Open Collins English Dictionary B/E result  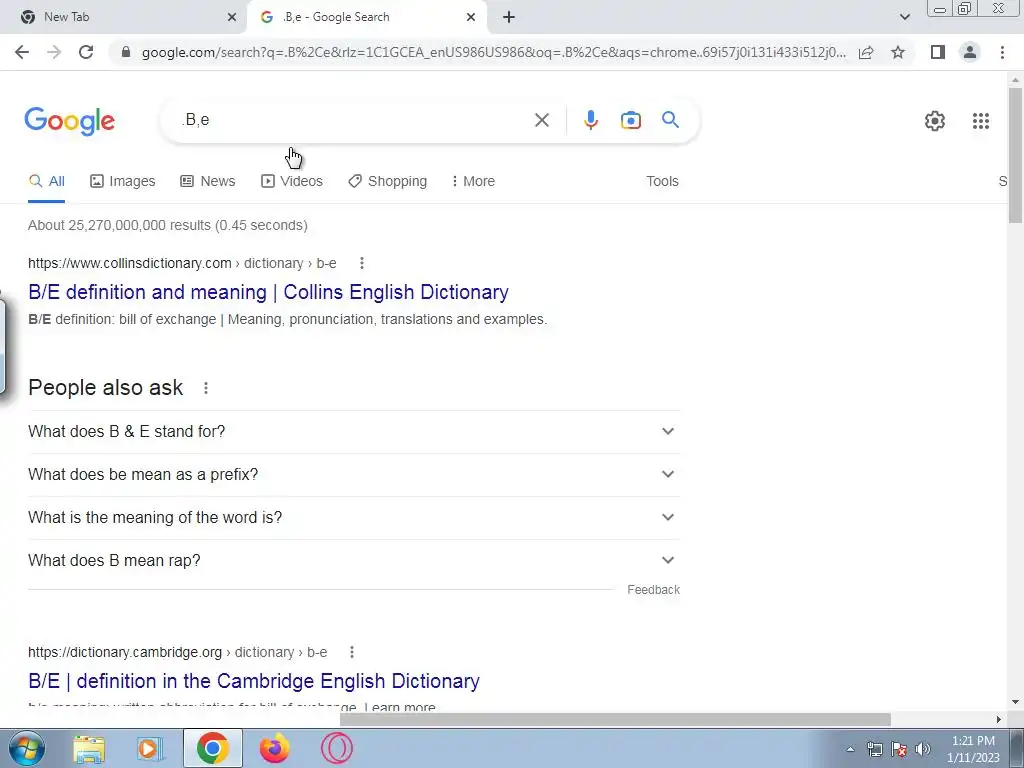click(268, 292)
